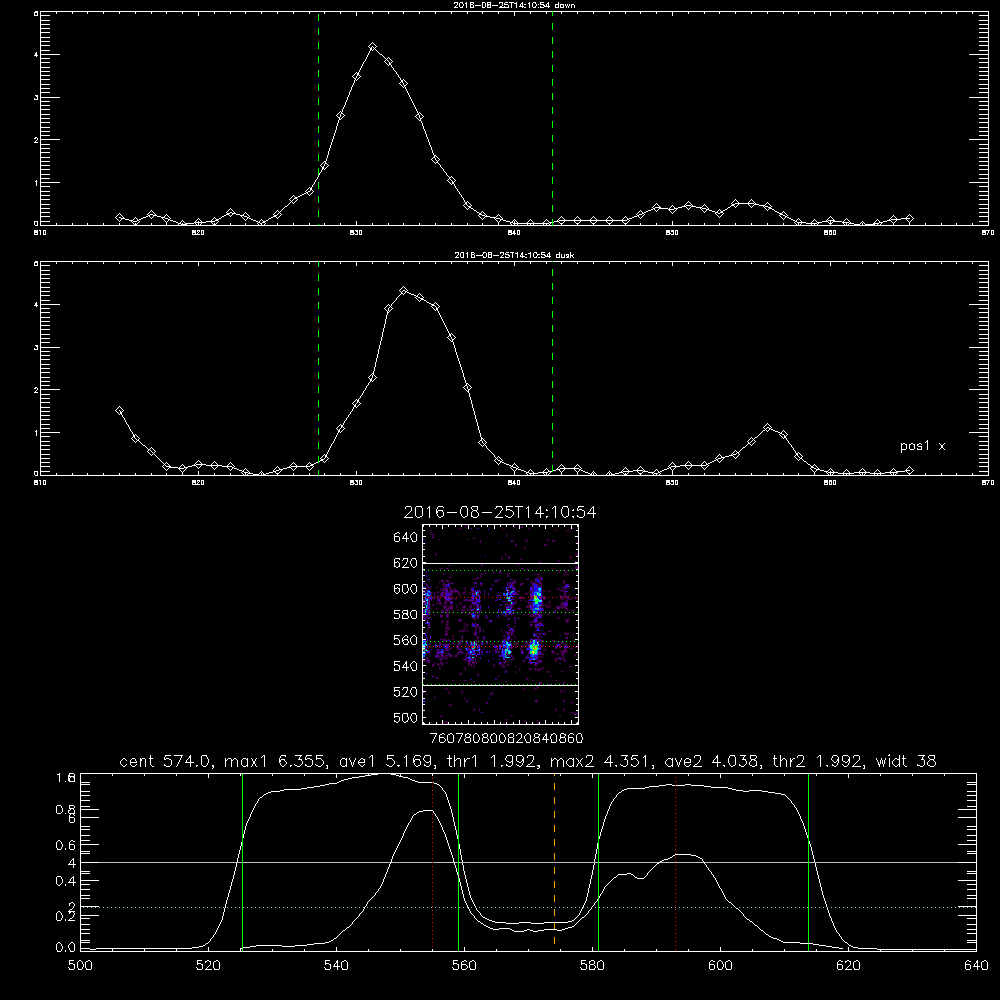Image resolution: width=1000 pixels, height=1000 pixels.
Task: Click the 560 tick label on bottom plot x-axis
Action: click(x=464, y=966)
